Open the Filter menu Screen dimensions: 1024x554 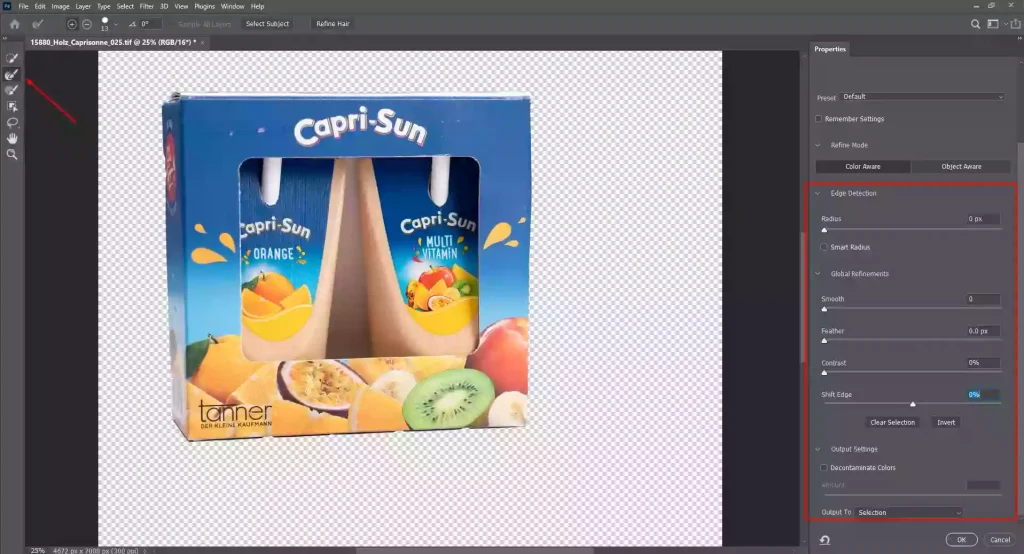(147, 7)
